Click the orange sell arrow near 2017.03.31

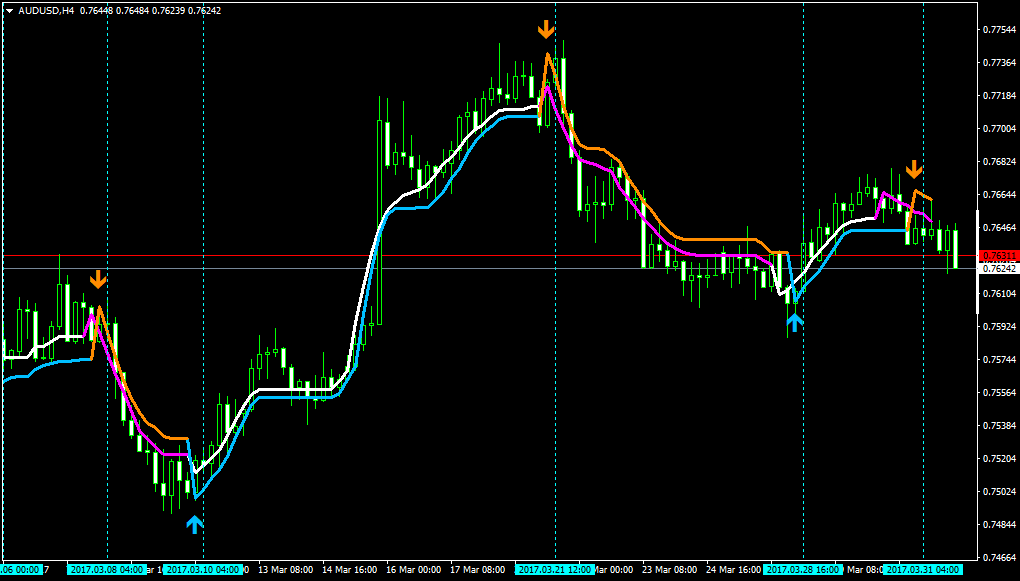(915, 170)
